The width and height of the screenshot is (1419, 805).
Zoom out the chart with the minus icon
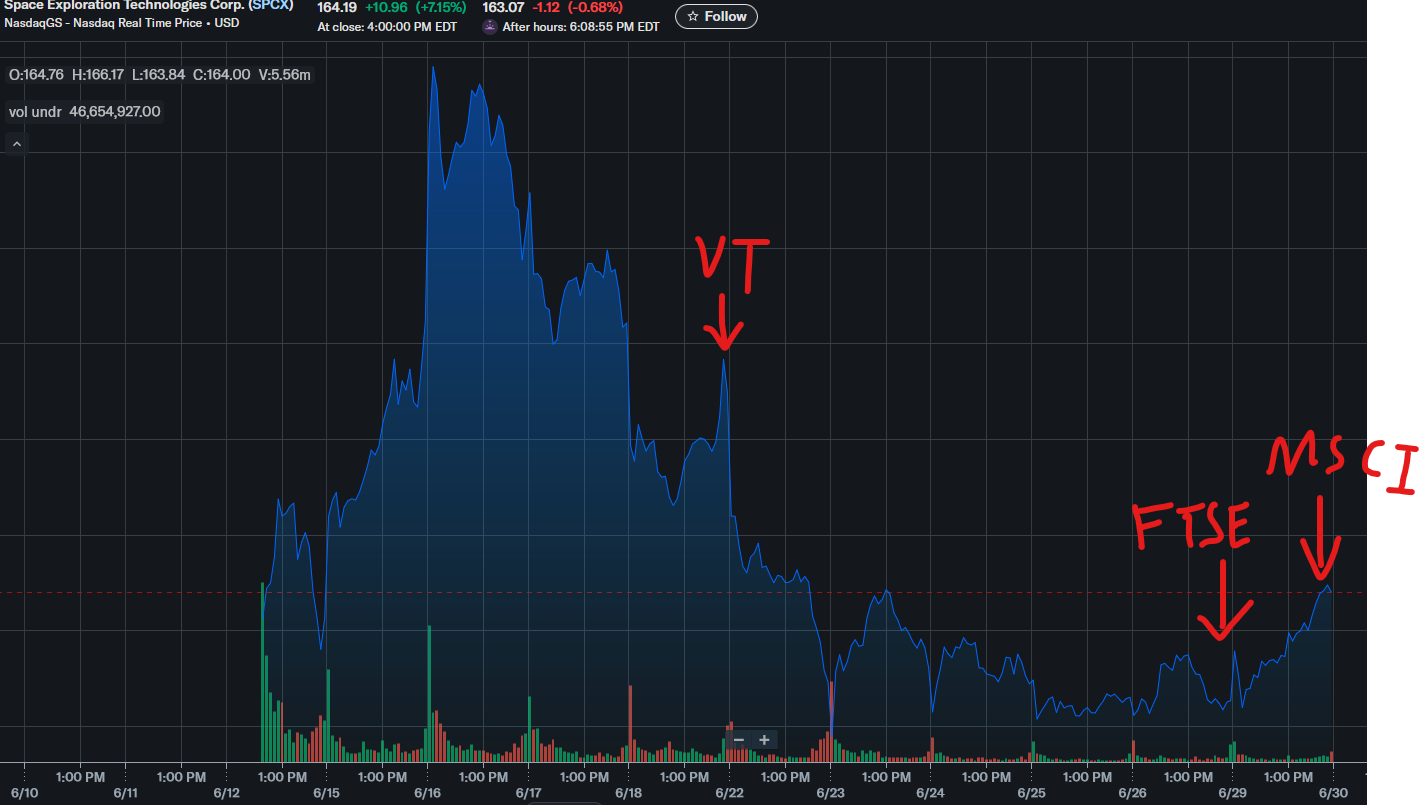pos(739,740)
